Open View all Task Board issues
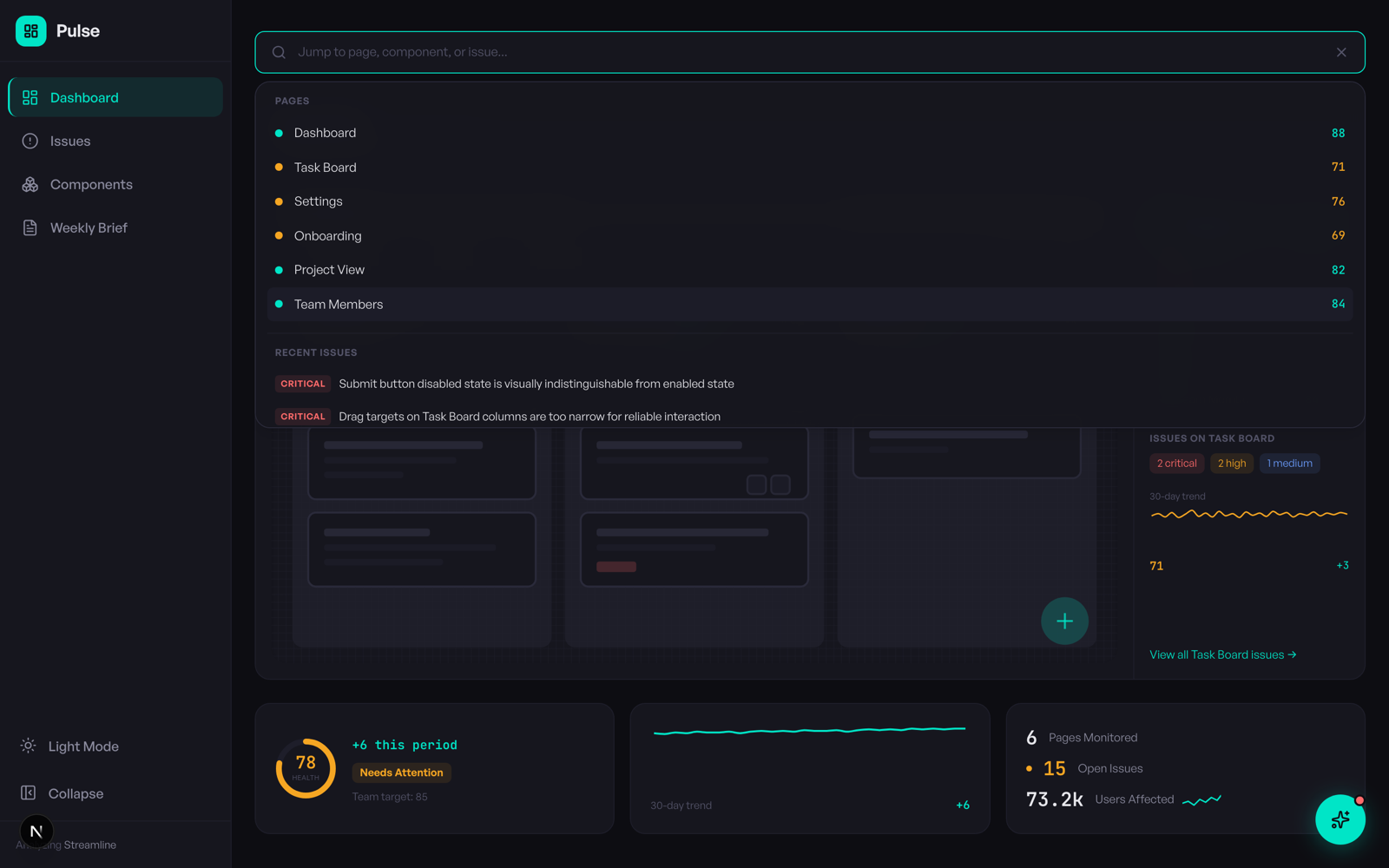This screenshot has height=868, width=1389. [x=1222, y=654]
